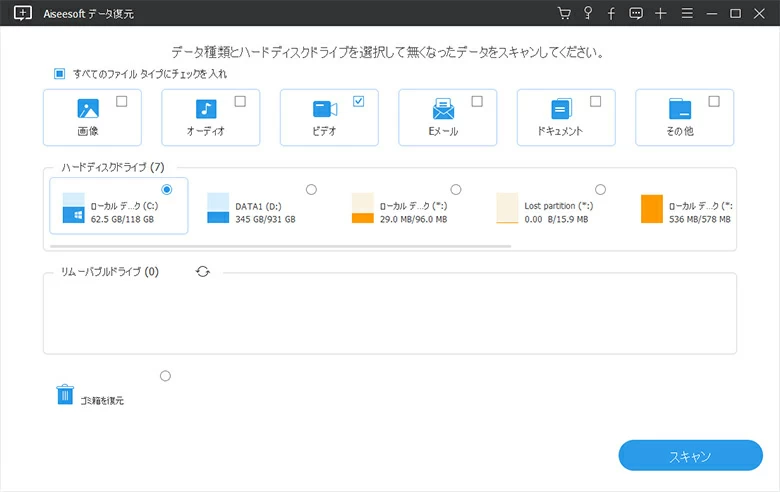The width and height of the screenshot is (780, 492).
Task: Click the Eメール envelope icon
Action: pyautogui.click(x=443, y=110)
